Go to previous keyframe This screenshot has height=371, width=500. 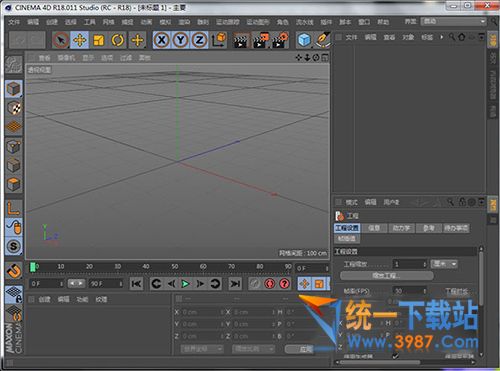click(x=157, y=284)
